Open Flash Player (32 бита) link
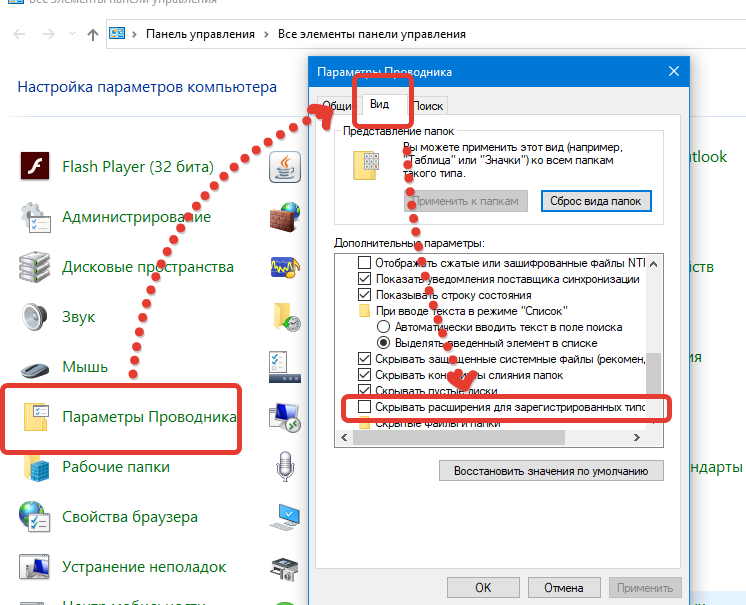The image size is (746, 605). [138, 166]
